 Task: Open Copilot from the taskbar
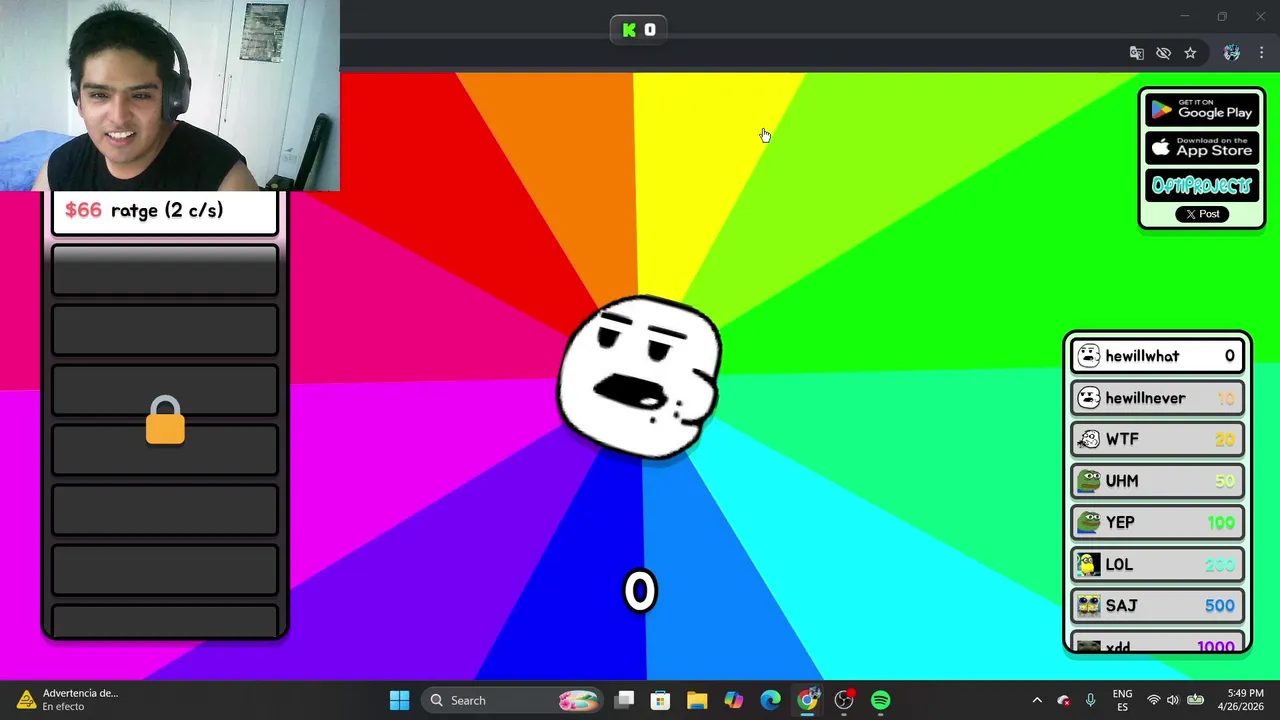click(734, 700)
